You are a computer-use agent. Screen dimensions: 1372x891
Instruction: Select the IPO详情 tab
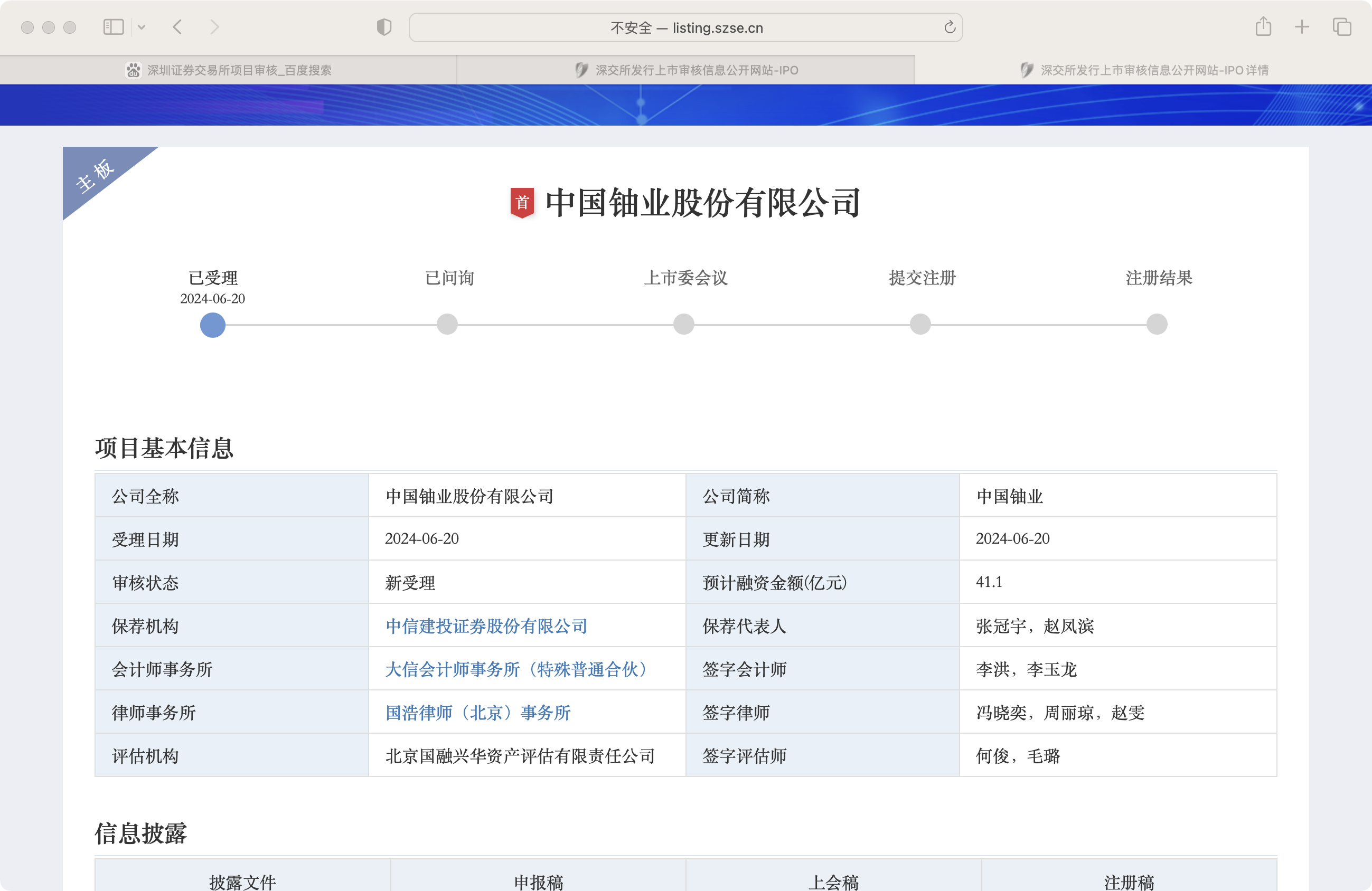click(x=1144, y=70)
